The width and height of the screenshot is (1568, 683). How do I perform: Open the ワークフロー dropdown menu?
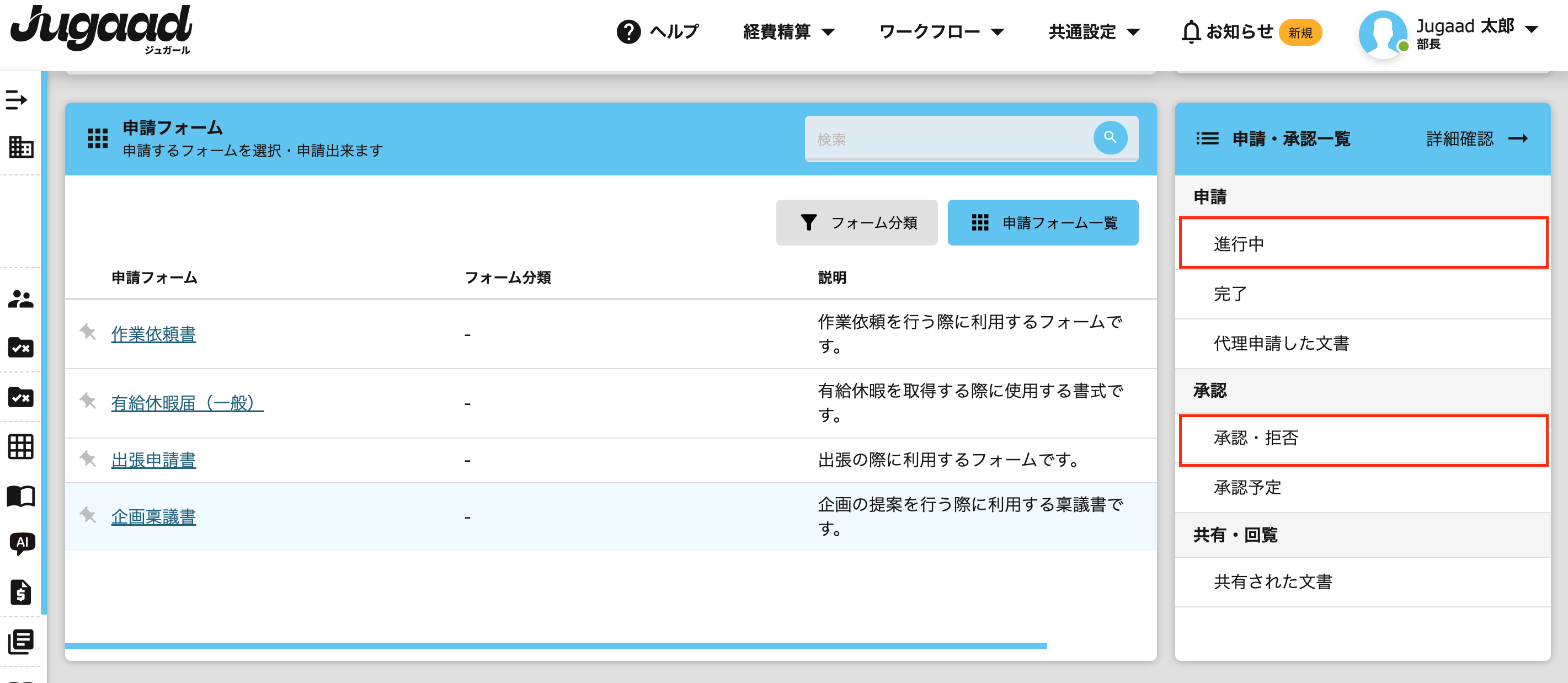pos(941,31)
